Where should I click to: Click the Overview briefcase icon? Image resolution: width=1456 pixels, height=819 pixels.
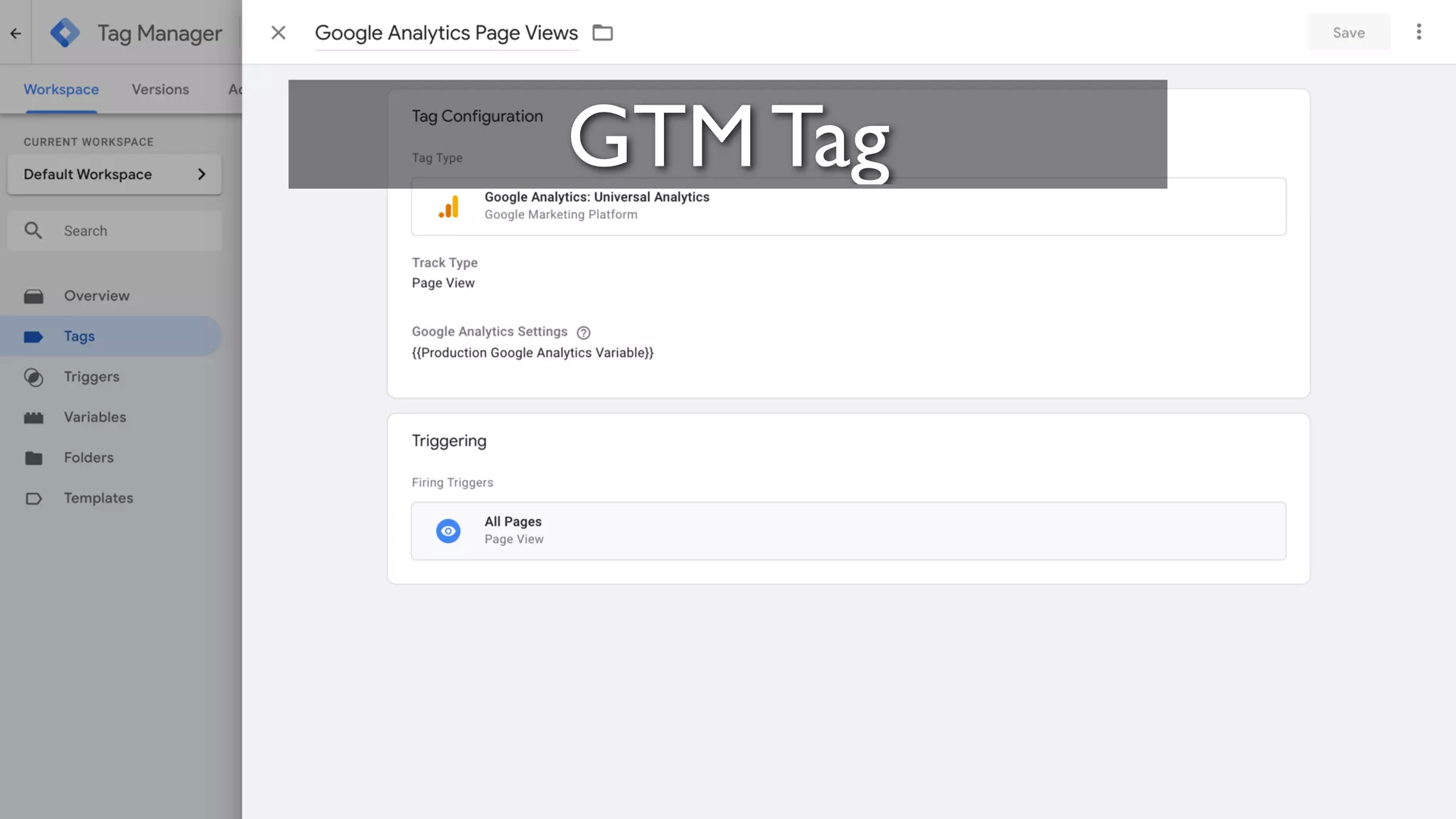pyautogui.click(x=33, y=296)
